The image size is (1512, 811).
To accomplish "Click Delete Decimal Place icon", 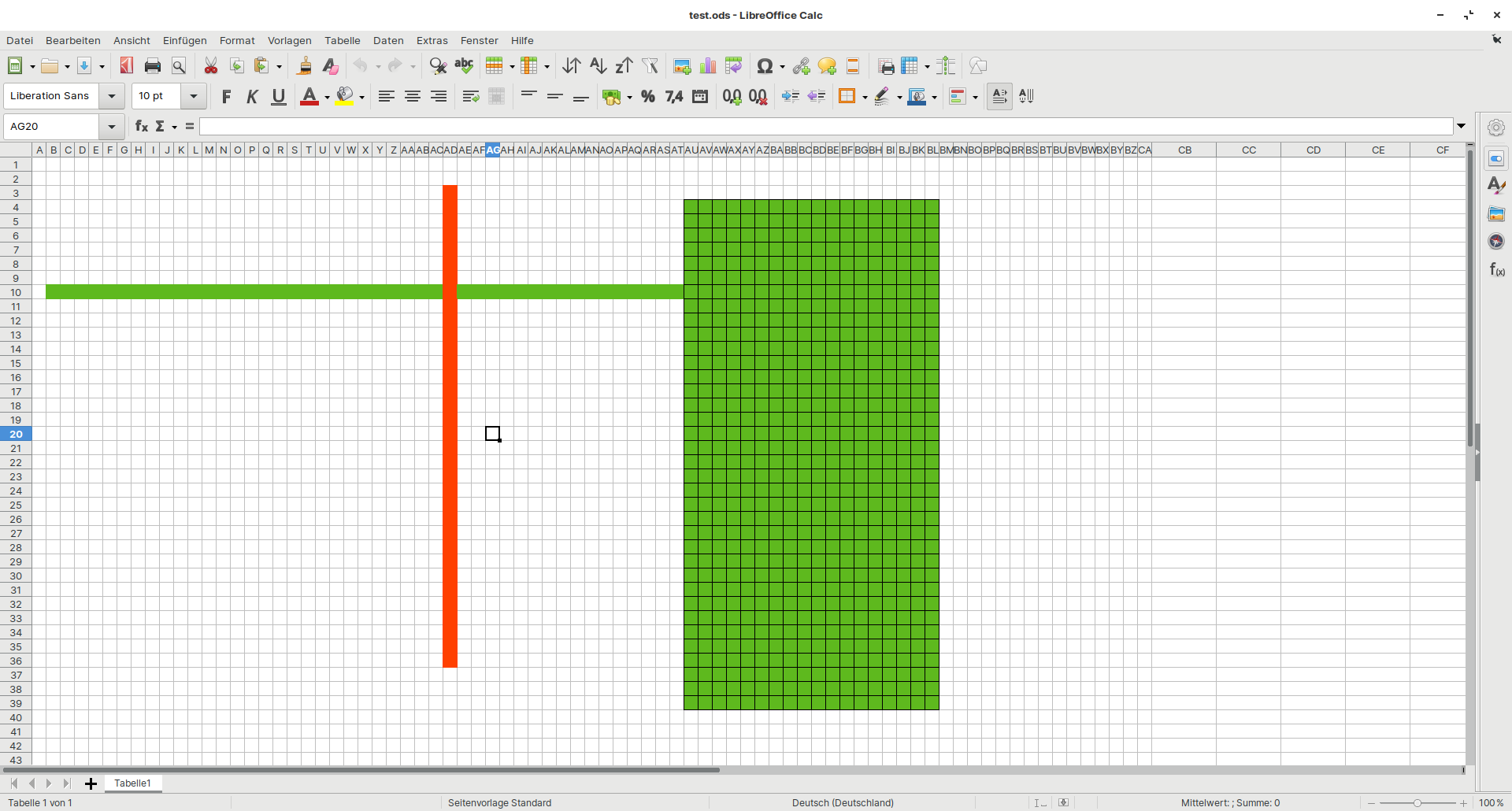I will point(758,96).
